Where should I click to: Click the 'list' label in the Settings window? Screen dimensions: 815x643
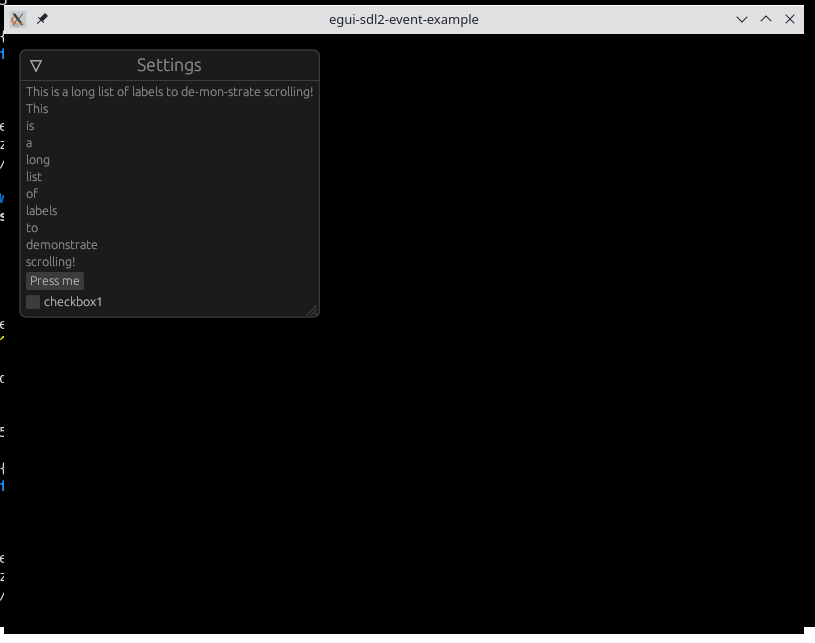[x=34, y=176]
